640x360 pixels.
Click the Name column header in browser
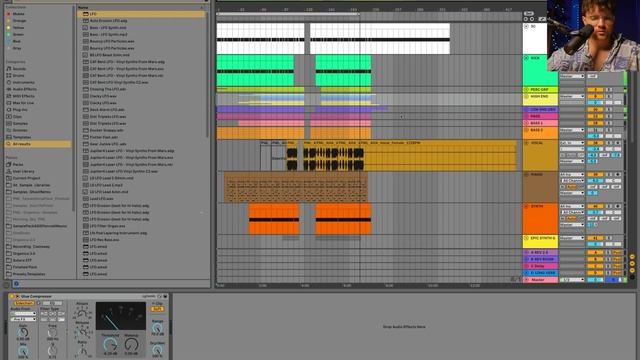pos(83,7)
